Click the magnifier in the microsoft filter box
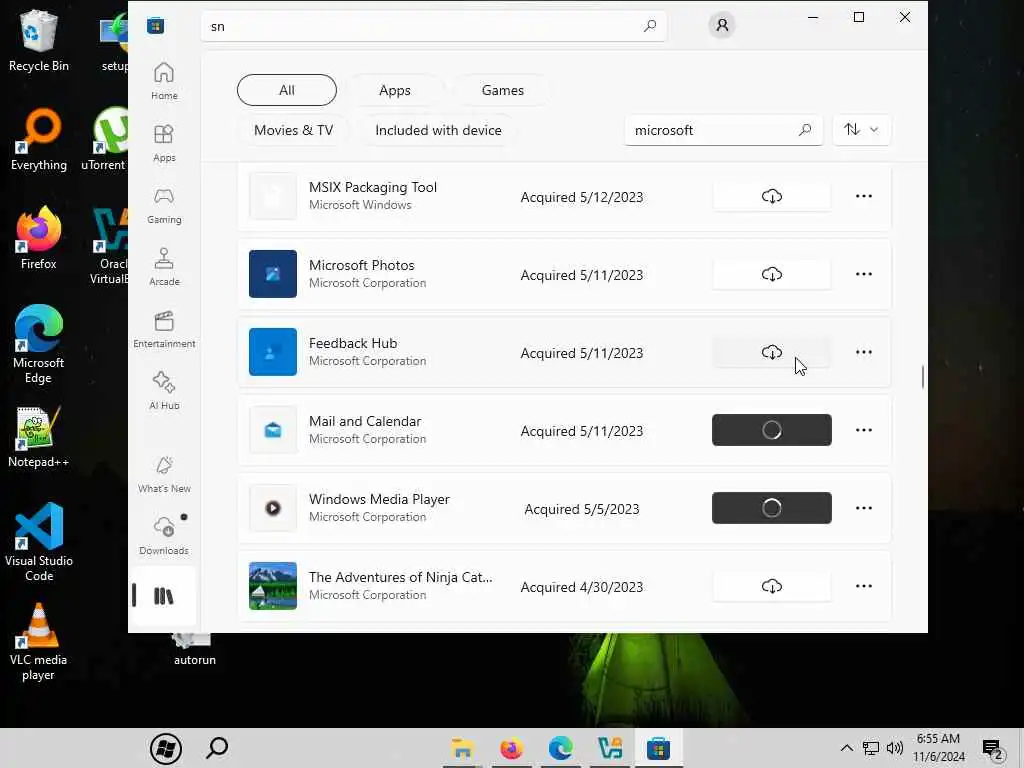This screenshot has width=1024, height=768. (805, 130)
